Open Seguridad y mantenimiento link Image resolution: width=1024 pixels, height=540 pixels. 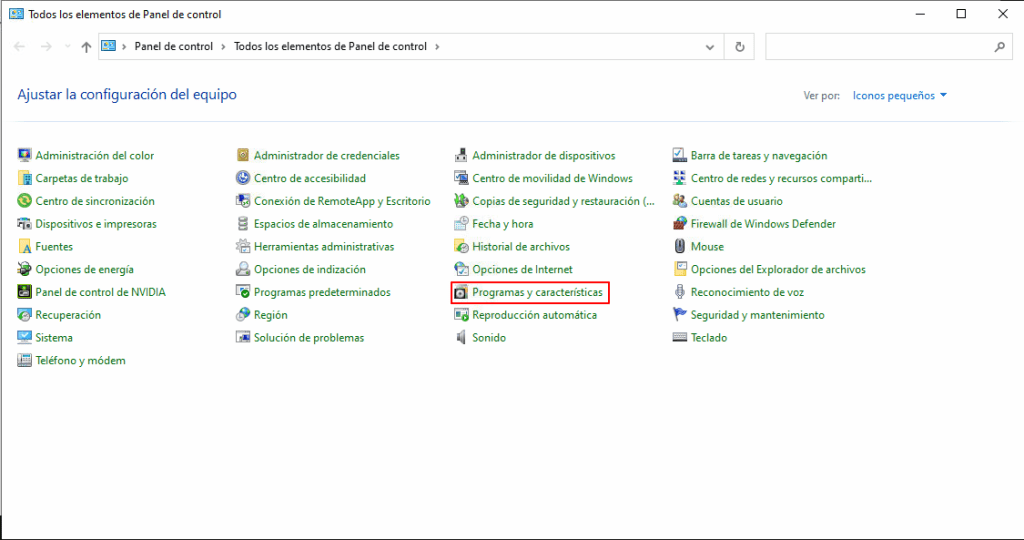tap(758, 315)
